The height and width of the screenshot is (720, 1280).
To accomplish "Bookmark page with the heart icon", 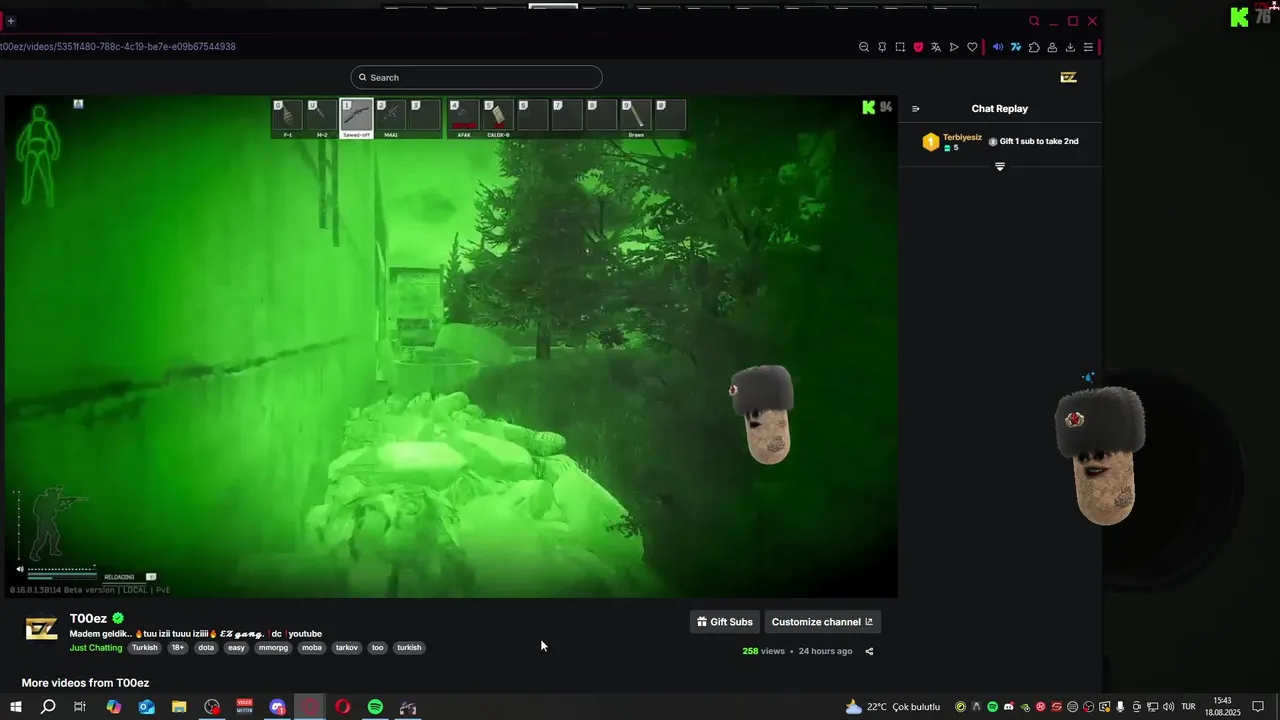I will tap(972, 47).
